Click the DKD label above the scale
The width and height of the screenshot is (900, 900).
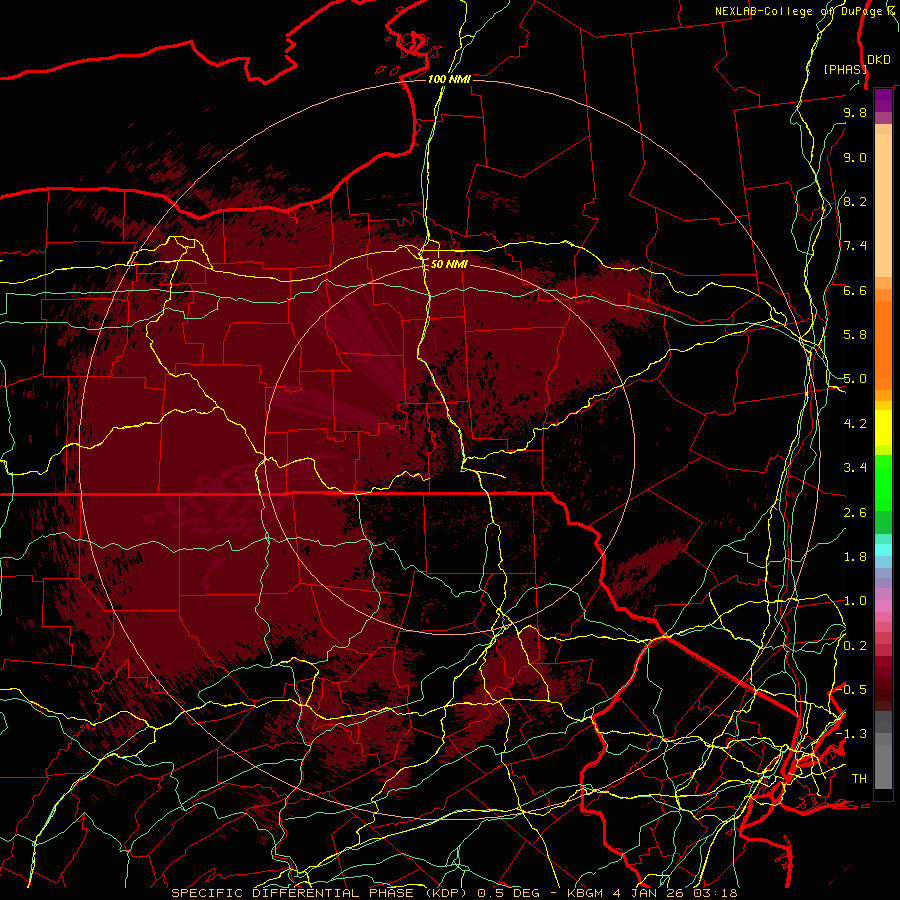point(878,60)
